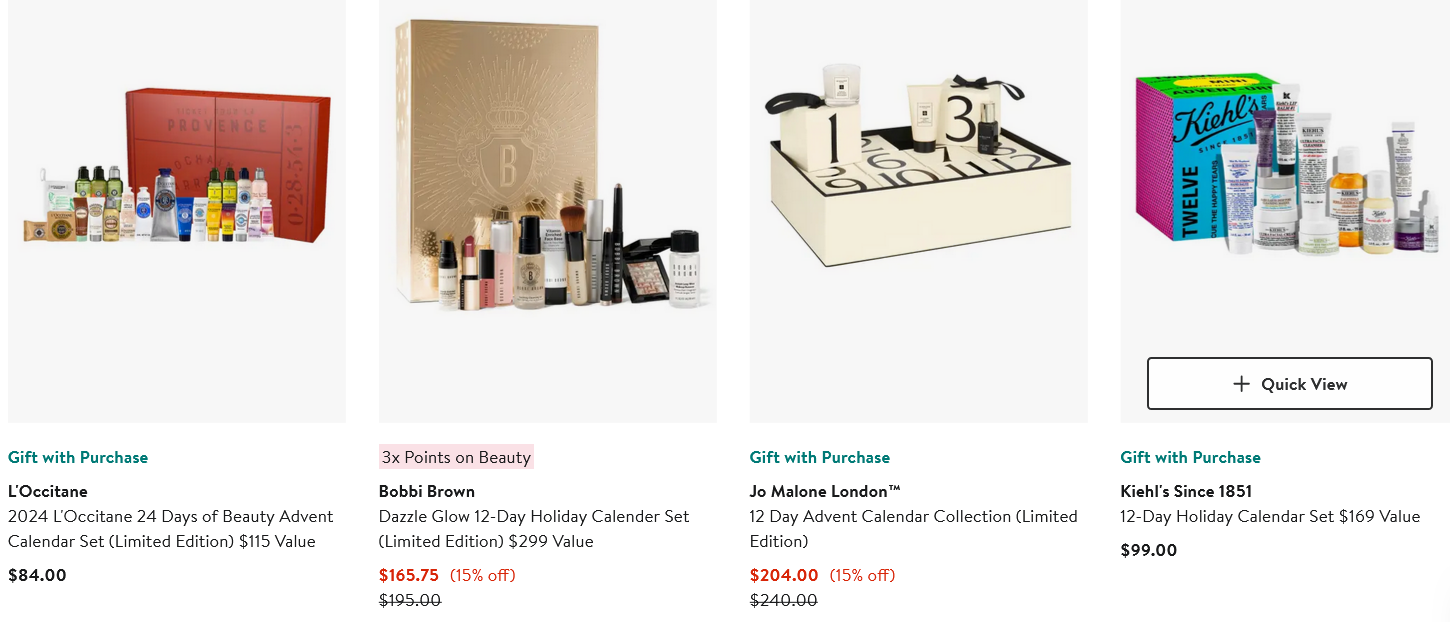Open the Dazzle Glow 12-Day Holiday Calender Set title
1450x622 pixels.
click(534, 529)
